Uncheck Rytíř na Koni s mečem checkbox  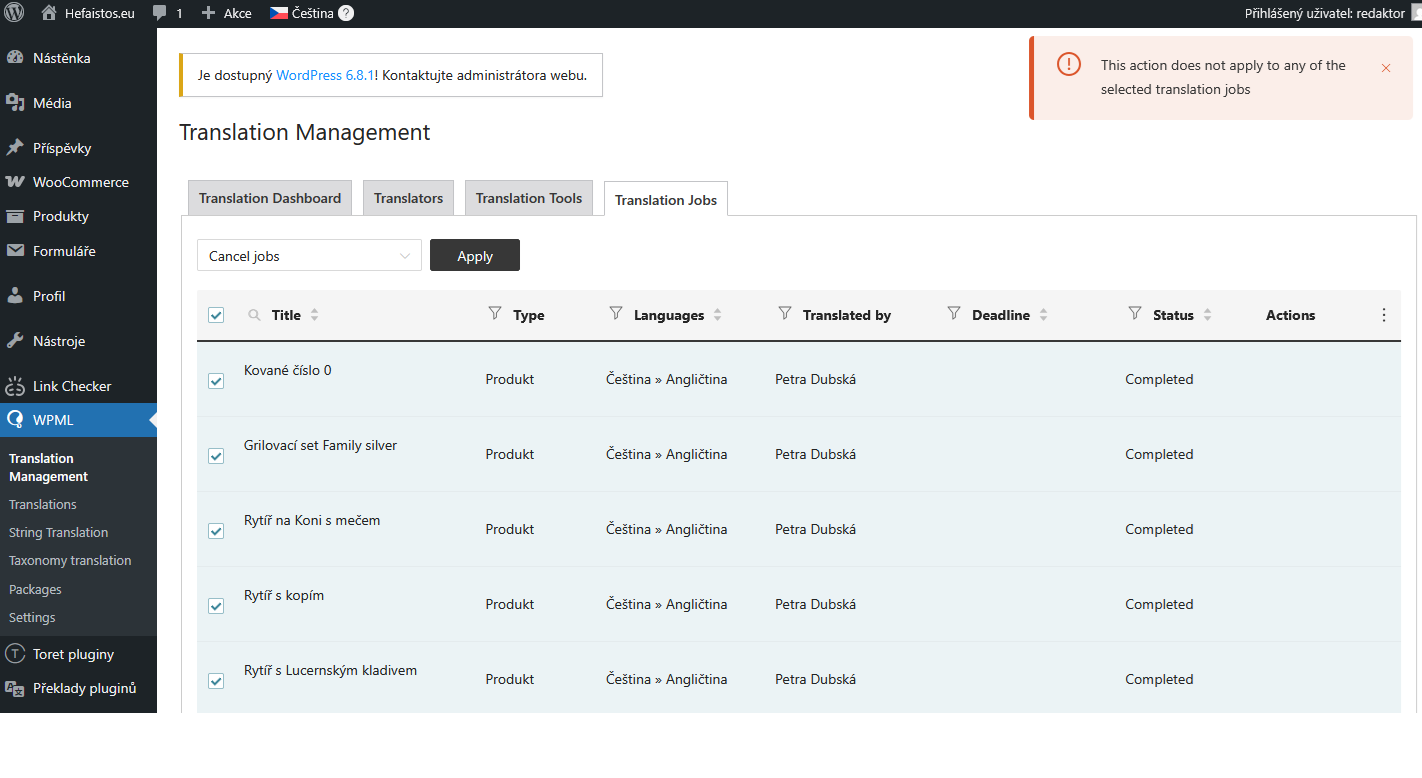[216, 531]
